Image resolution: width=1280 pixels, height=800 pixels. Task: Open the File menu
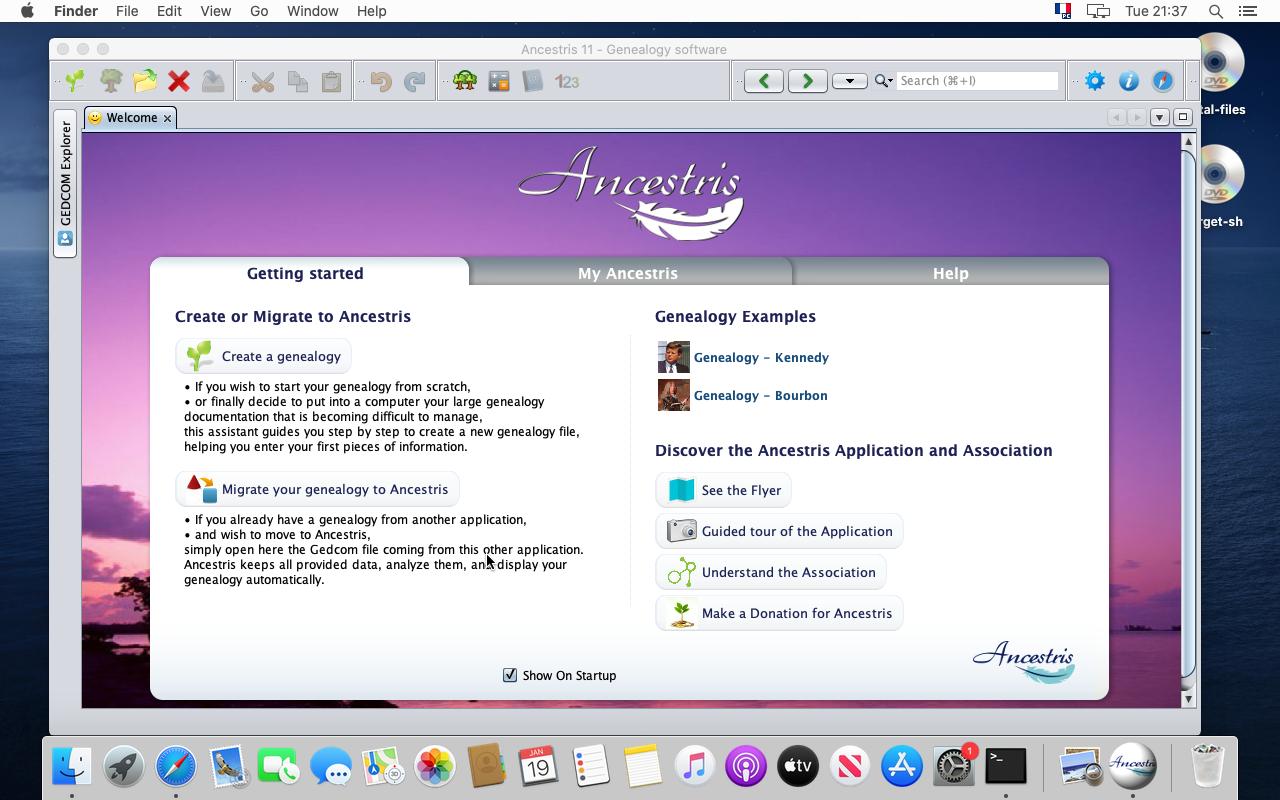pyautogui.click(x=127, y=11)
